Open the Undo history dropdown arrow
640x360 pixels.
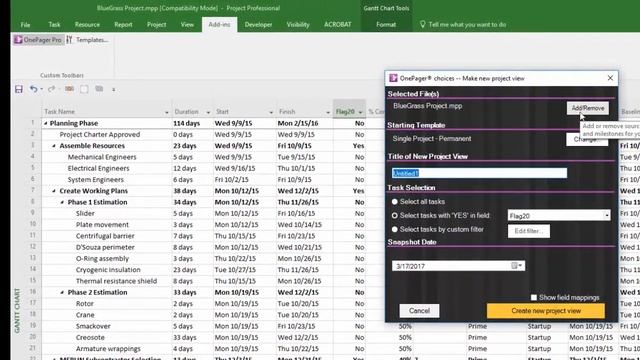click(41, 89)
